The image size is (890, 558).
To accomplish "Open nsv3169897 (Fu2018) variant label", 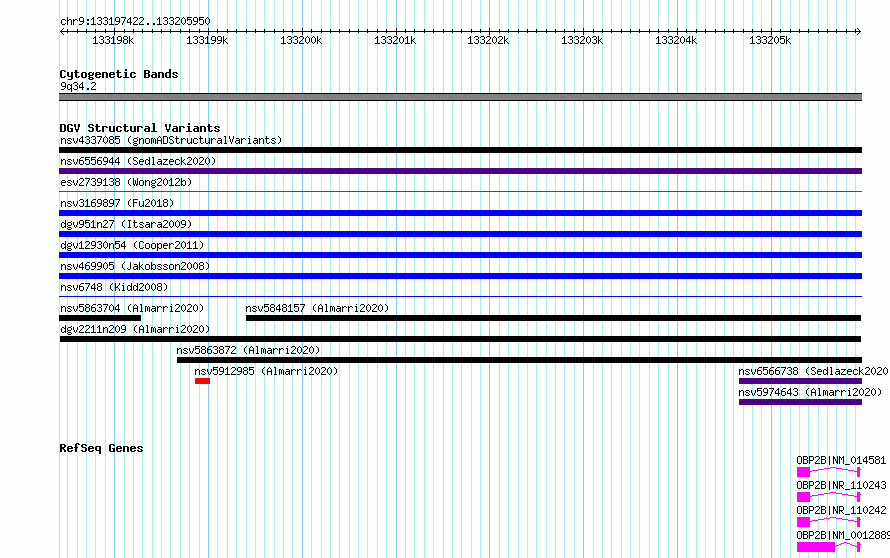I will pos(117,203).
